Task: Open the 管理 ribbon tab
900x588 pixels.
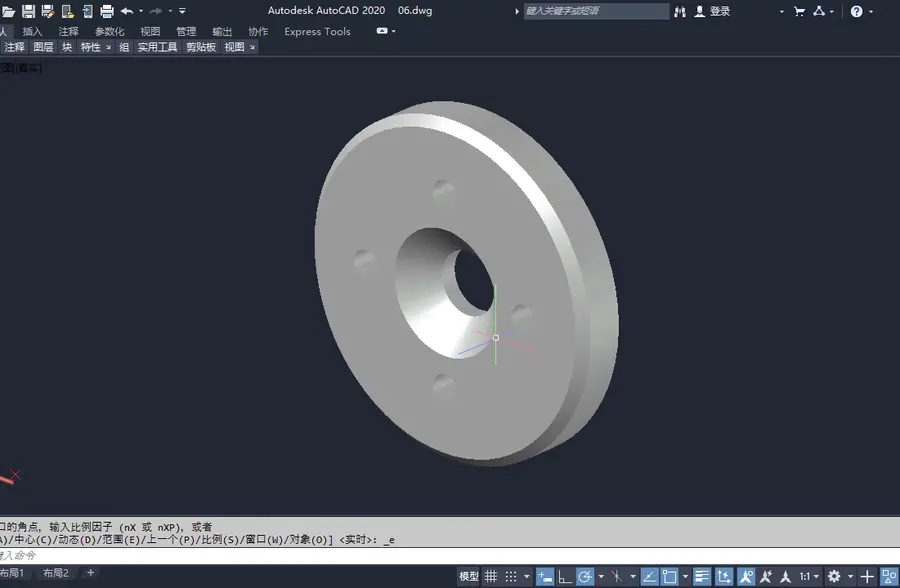Action: pos(186,32)
